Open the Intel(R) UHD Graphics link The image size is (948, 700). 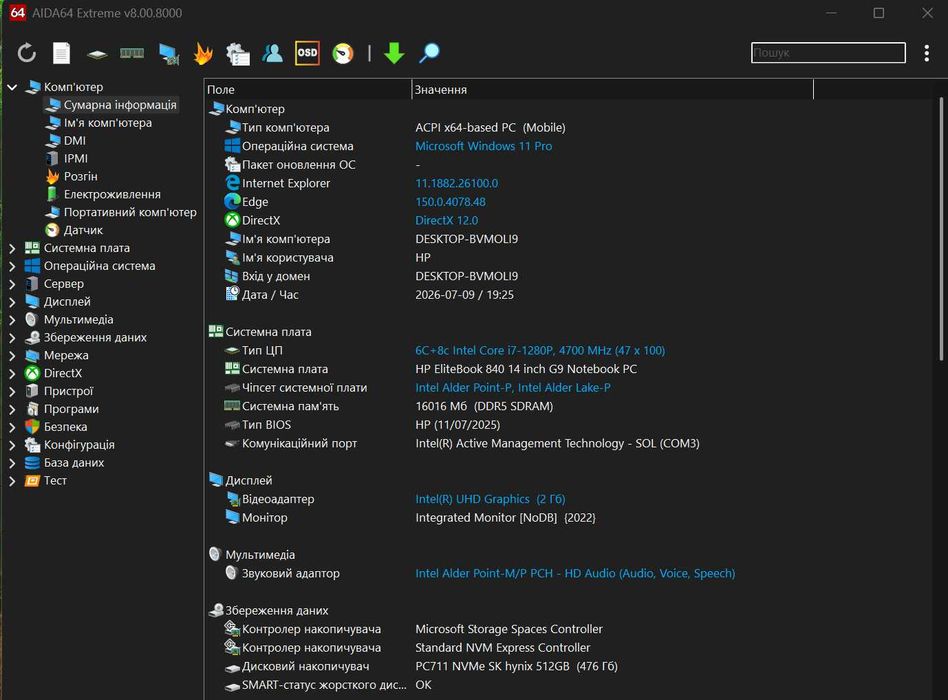click(490, 499)
